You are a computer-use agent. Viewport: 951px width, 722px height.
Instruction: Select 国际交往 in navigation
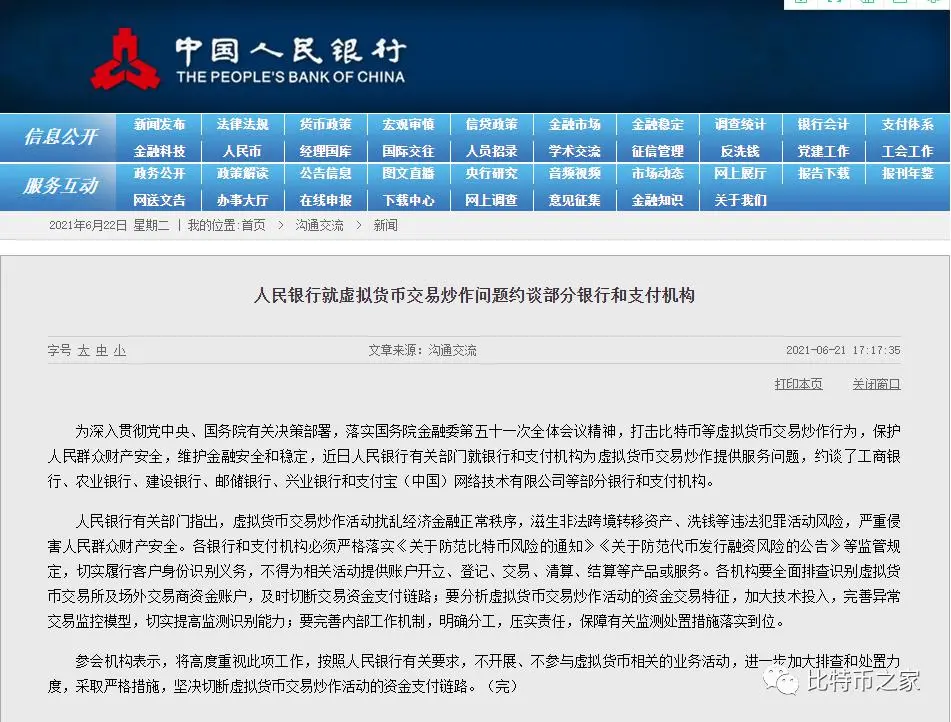[x=408, y=151]
